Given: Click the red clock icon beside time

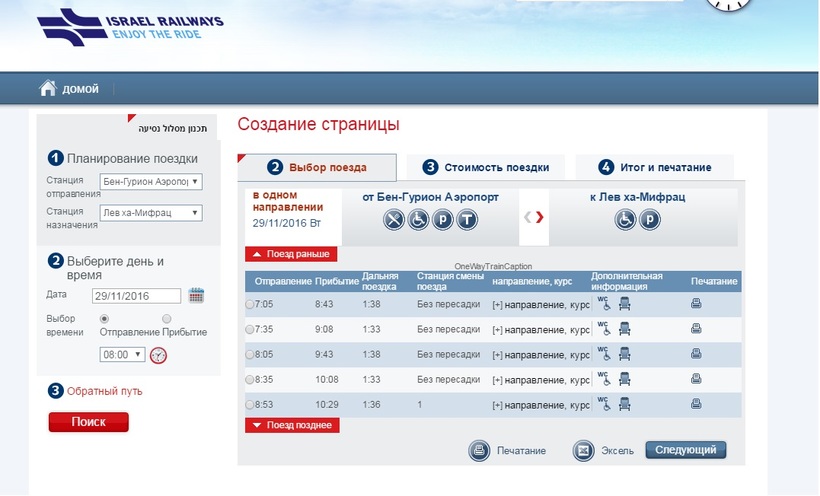Looking at the screenshot, I should tap(158, 355).
